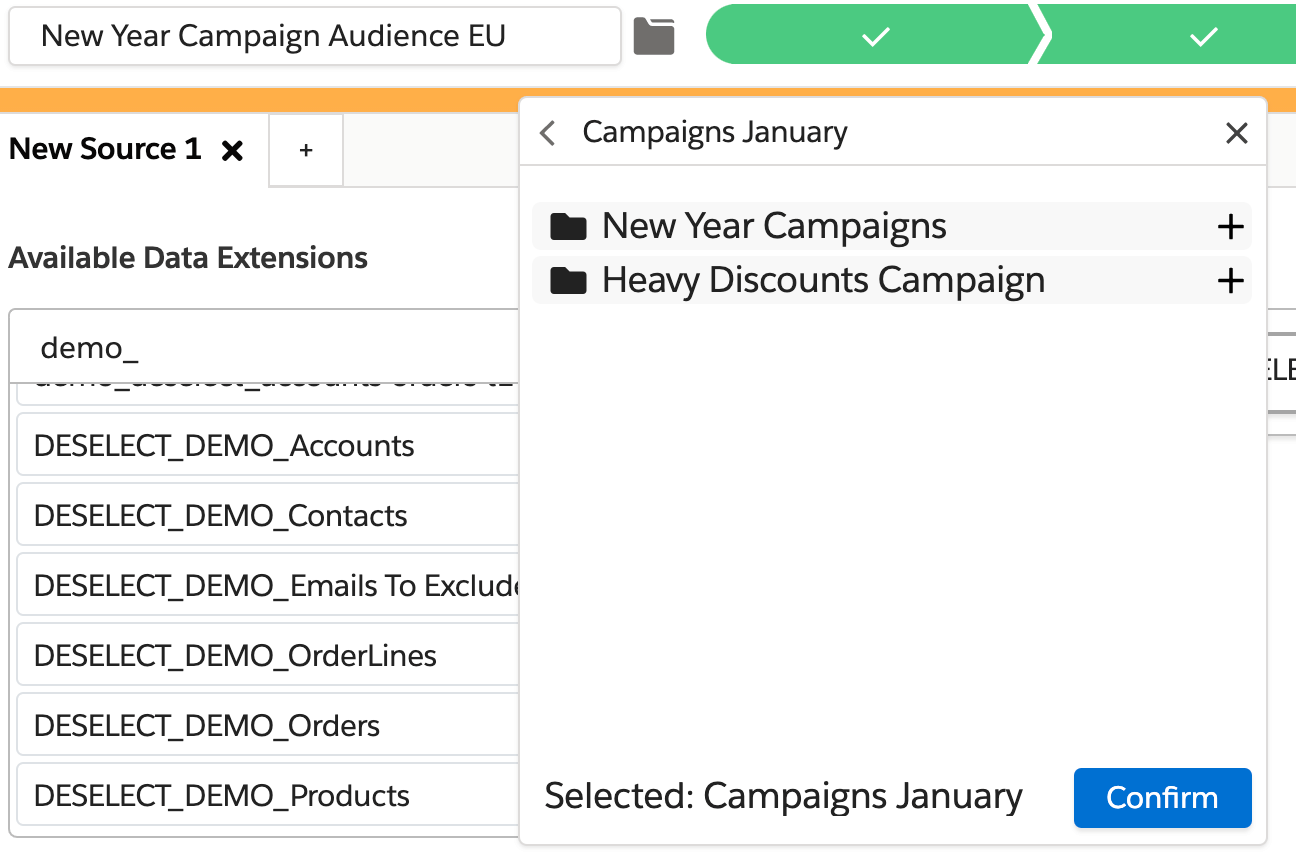Choose DESELECT_DEMO_Products data extension
Screen dimensions: 1296x862
222,796
